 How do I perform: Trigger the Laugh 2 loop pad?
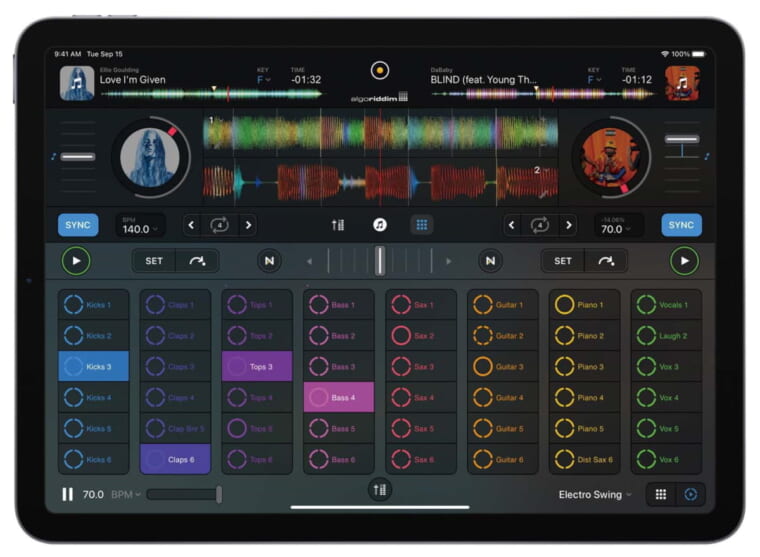point(666,336)
